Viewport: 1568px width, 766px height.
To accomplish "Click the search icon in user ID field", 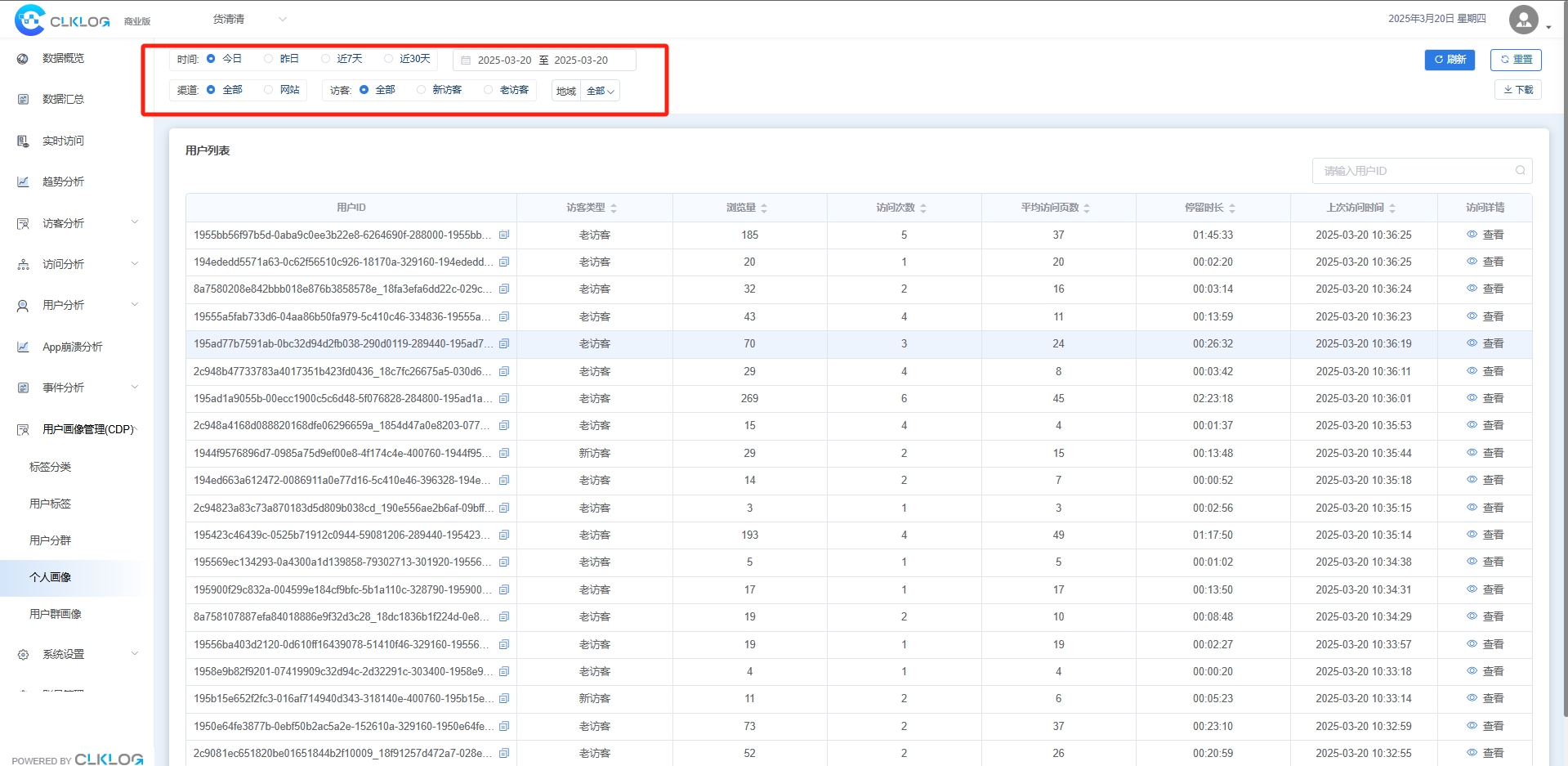I will (x=1521, y=171).
